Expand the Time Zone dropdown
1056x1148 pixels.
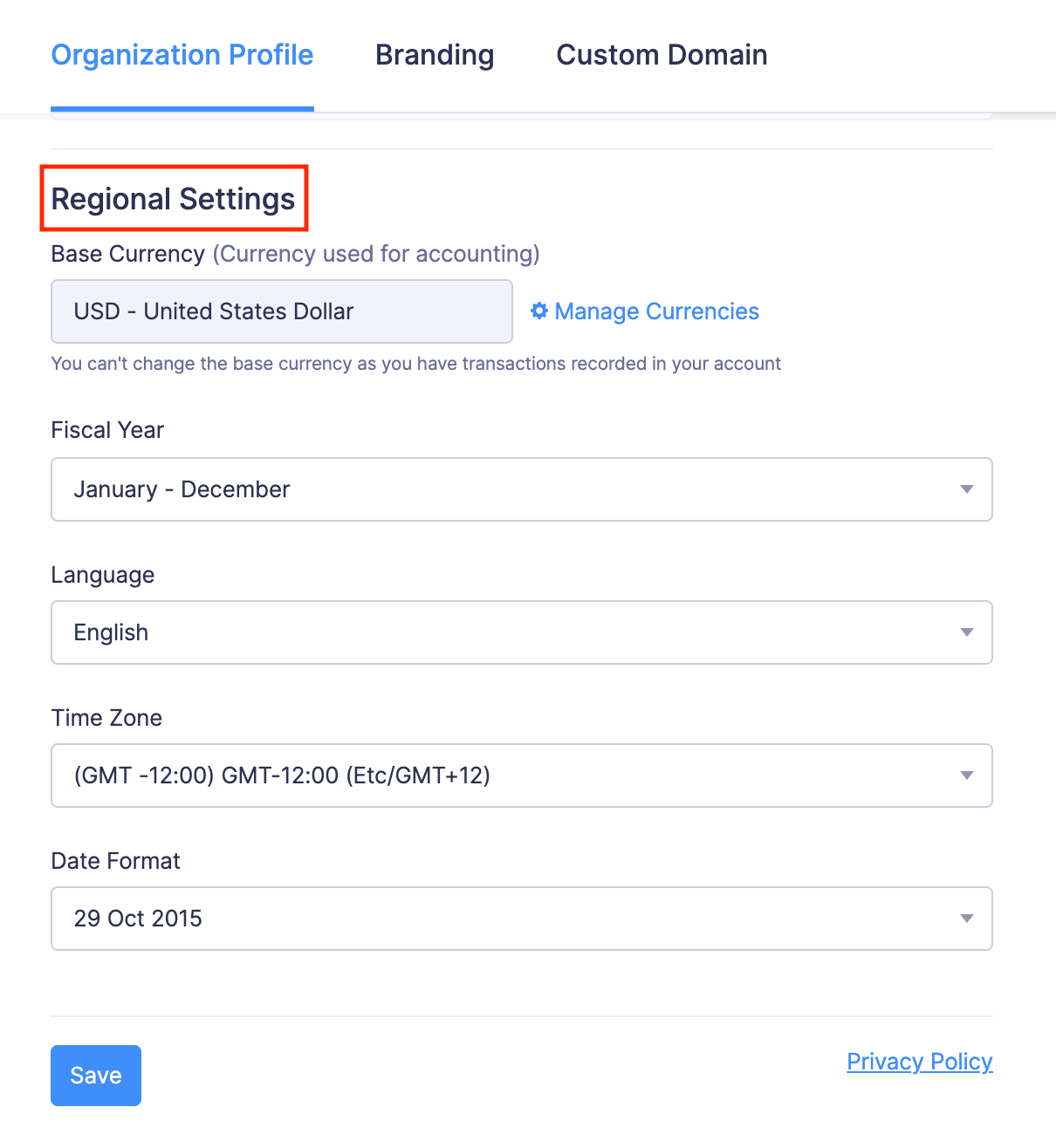pos(521,776)
